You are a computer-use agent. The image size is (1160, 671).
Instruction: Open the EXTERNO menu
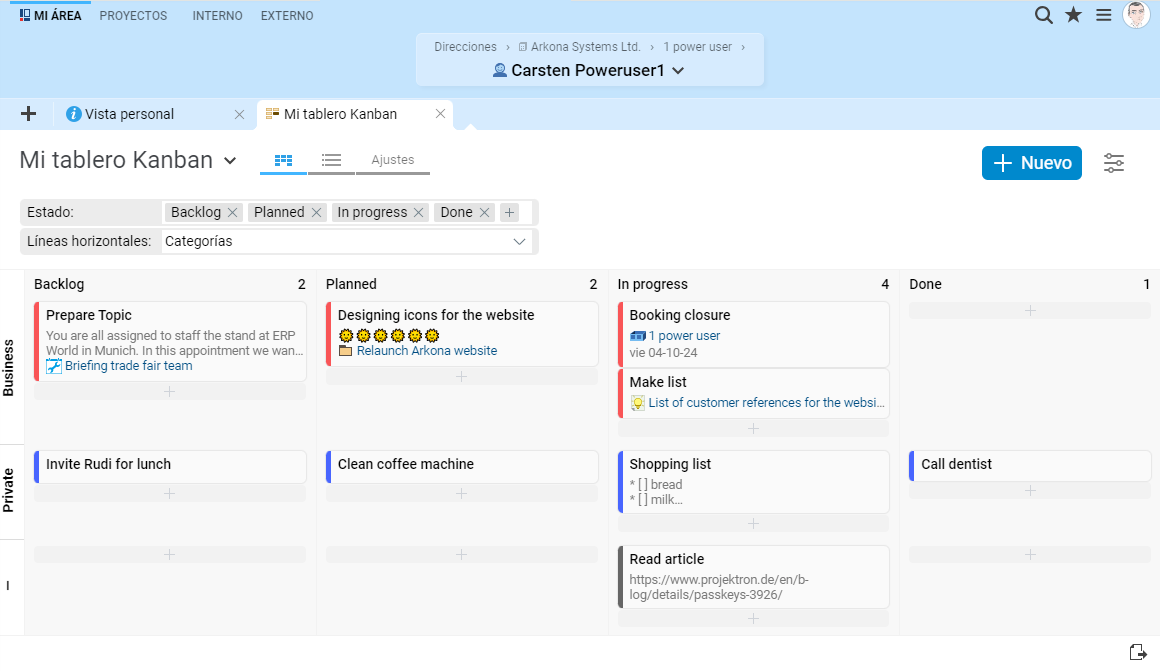tap(287, 16)
